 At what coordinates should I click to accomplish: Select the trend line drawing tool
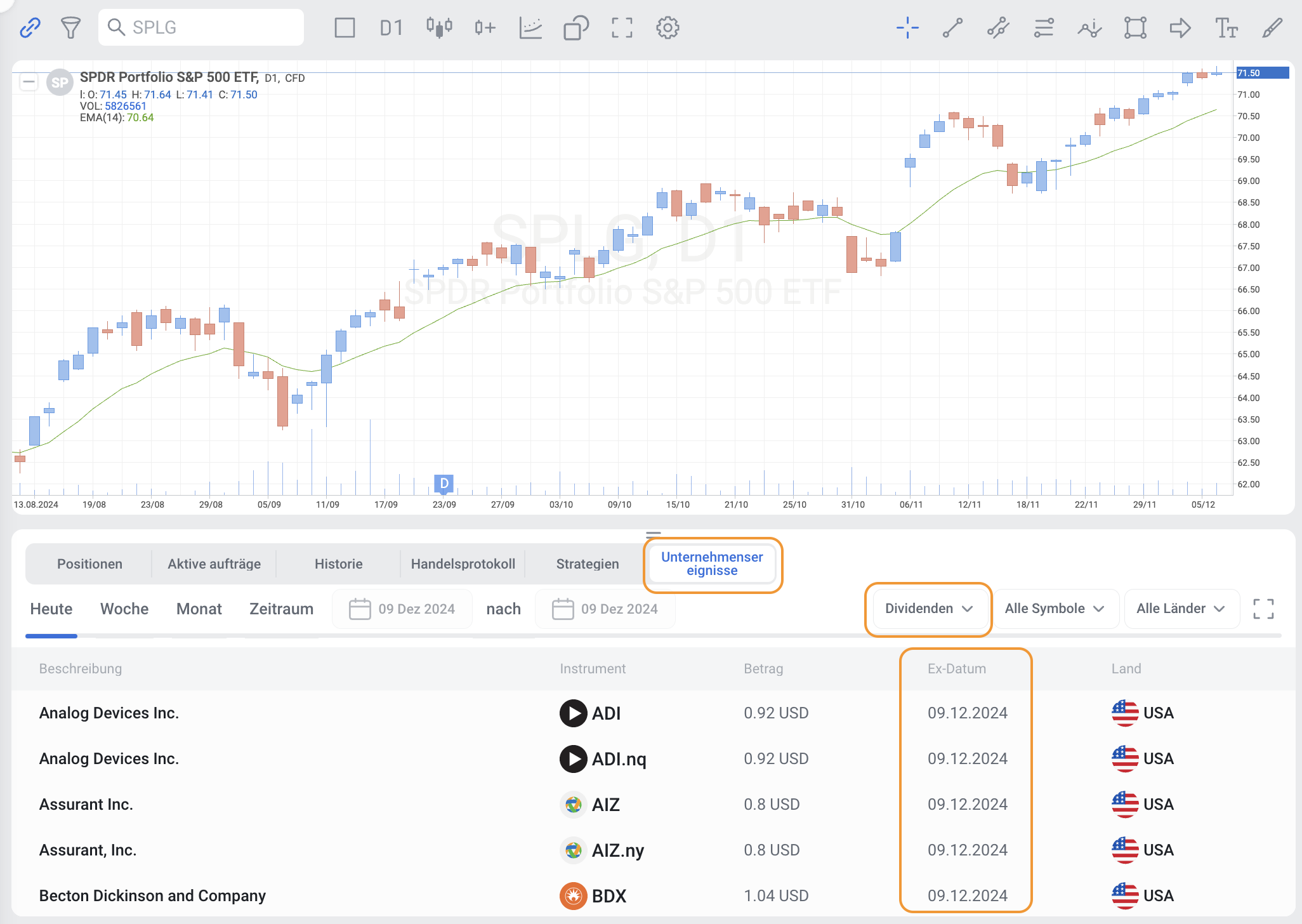(952, 27)
